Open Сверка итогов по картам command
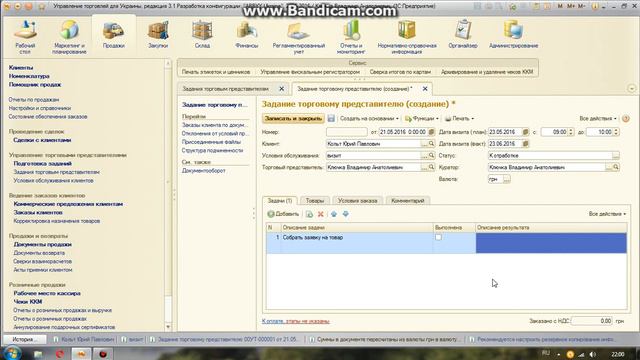This screenshot has height=360, width=640. click(400, 72)
